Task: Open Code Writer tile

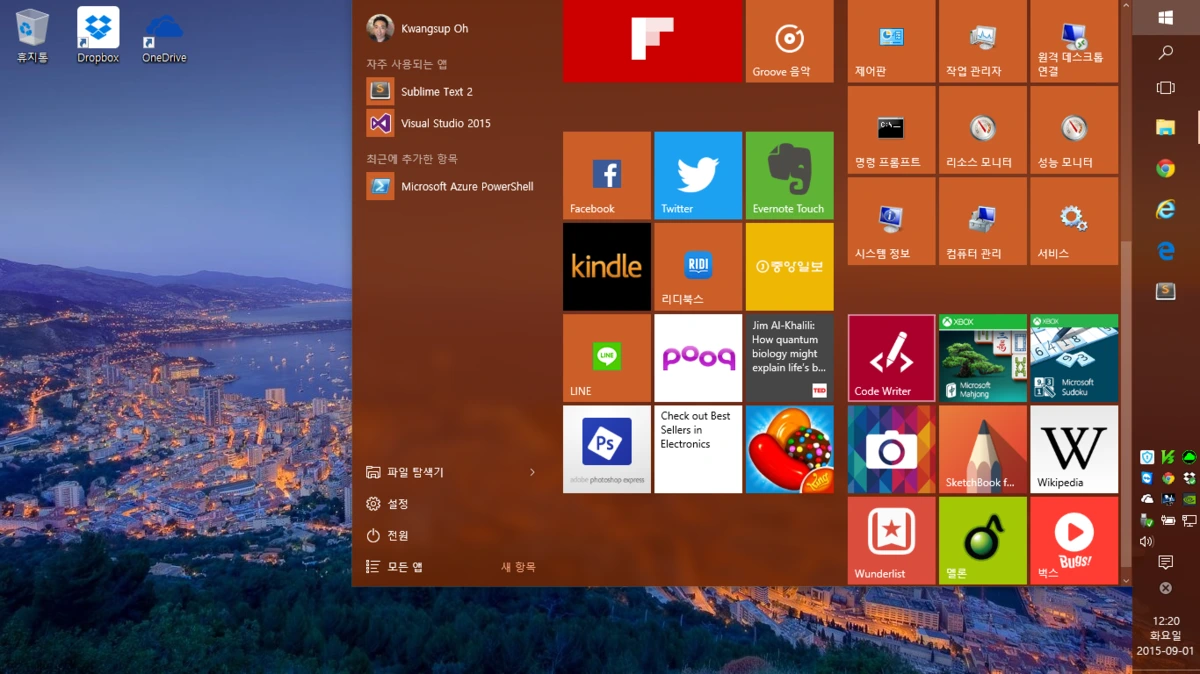Action: [x=892, y=358]
